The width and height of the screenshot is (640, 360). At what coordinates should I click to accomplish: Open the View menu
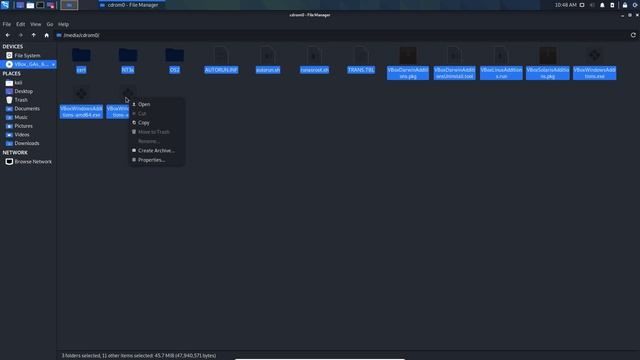point(36,24)
